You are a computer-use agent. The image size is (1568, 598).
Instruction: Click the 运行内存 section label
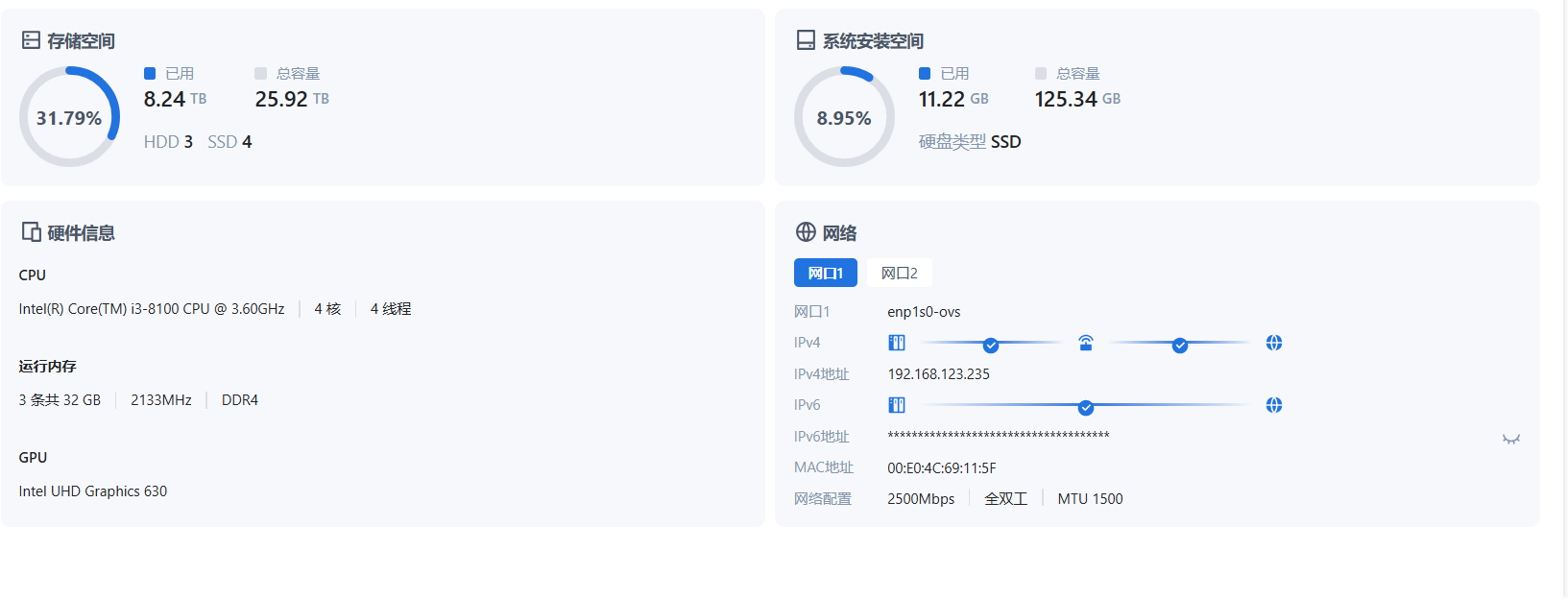point(48,367)
